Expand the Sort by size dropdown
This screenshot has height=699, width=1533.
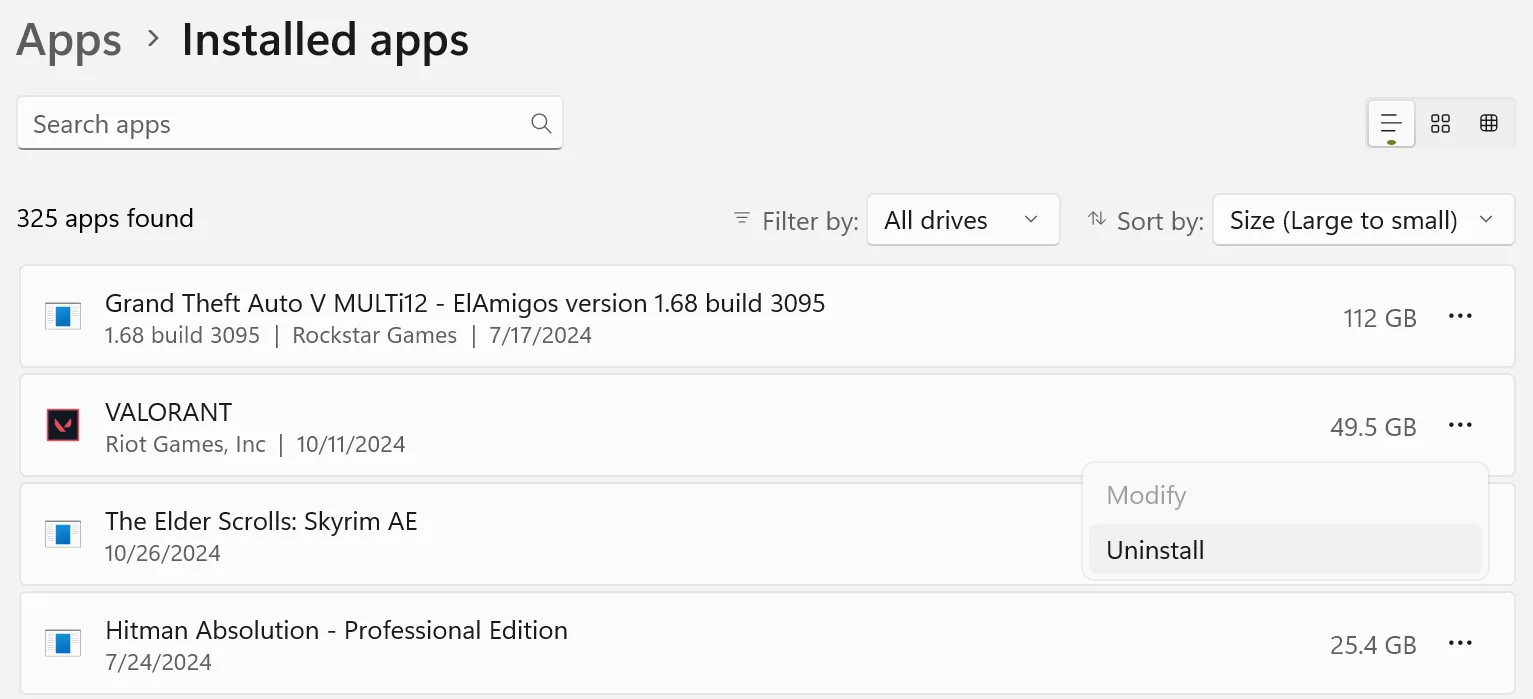(x=1363, y=220)
